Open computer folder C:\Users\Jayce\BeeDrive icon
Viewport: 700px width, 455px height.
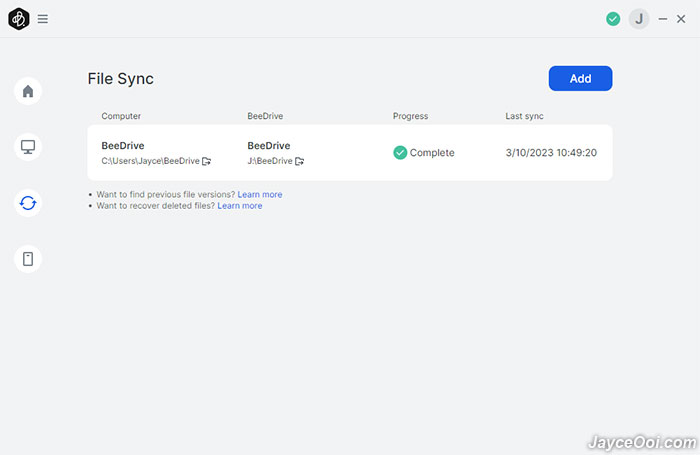206,161
